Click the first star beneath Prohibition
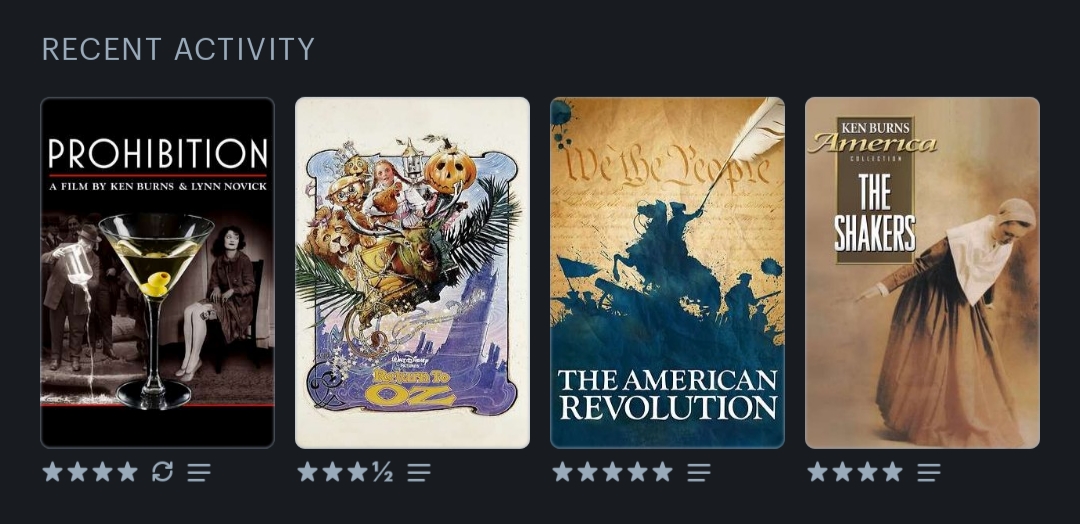1080x524 pixels. click(x=52, y=472)
